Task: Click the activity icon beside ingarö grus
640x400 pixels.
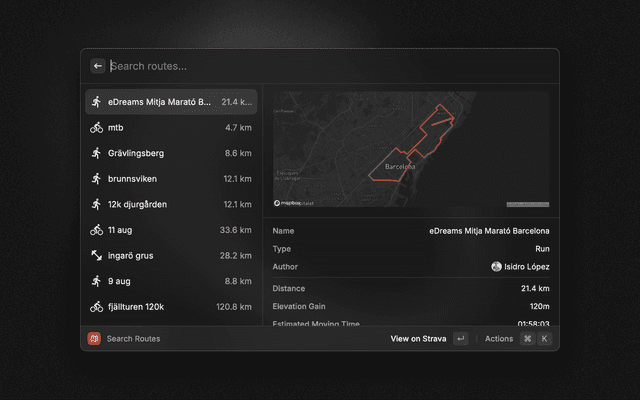Action: [x=96, y=256]
